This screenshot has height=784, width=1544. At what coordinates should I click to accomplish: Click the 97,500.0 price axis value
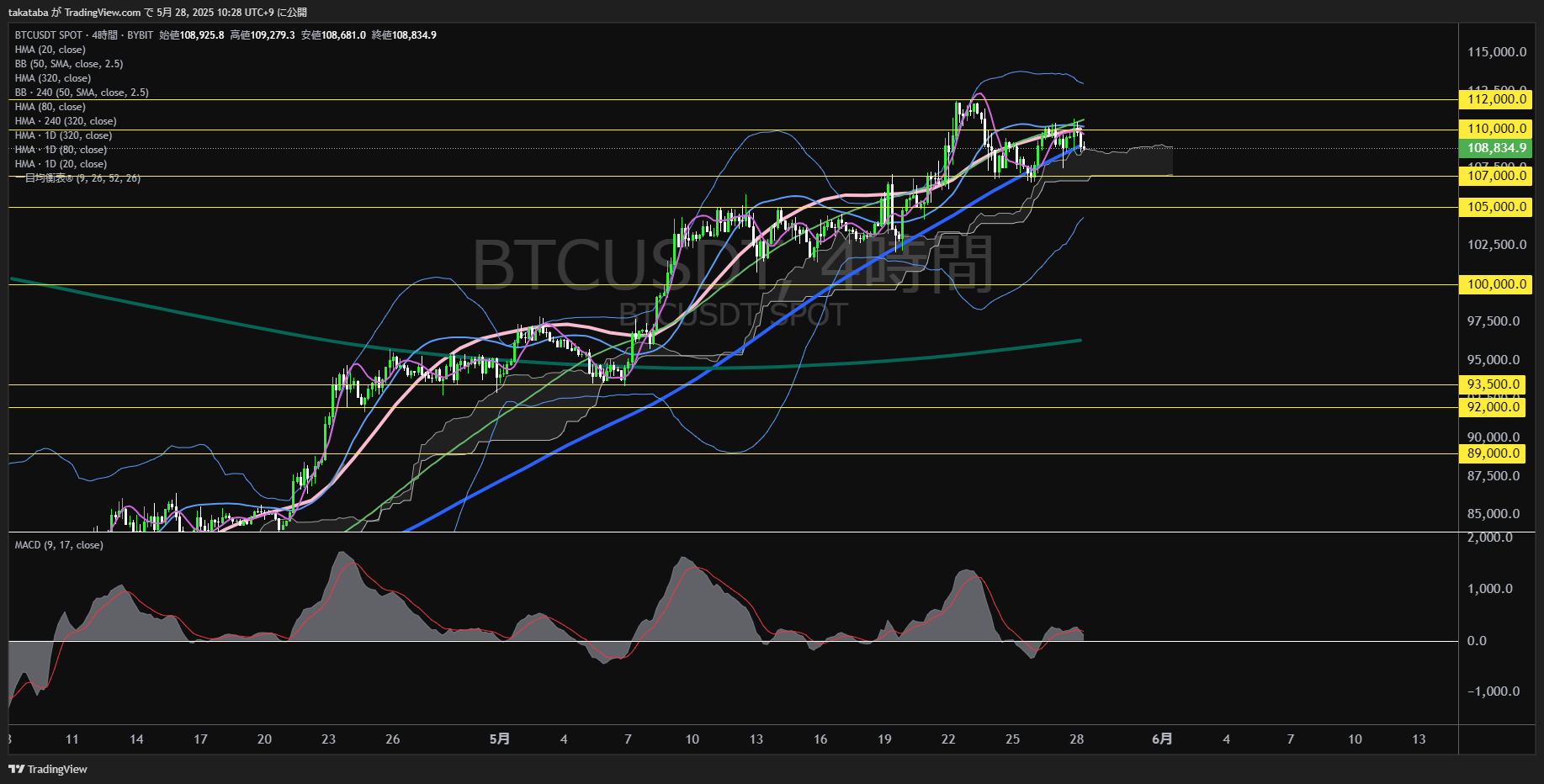point(1494,321)
